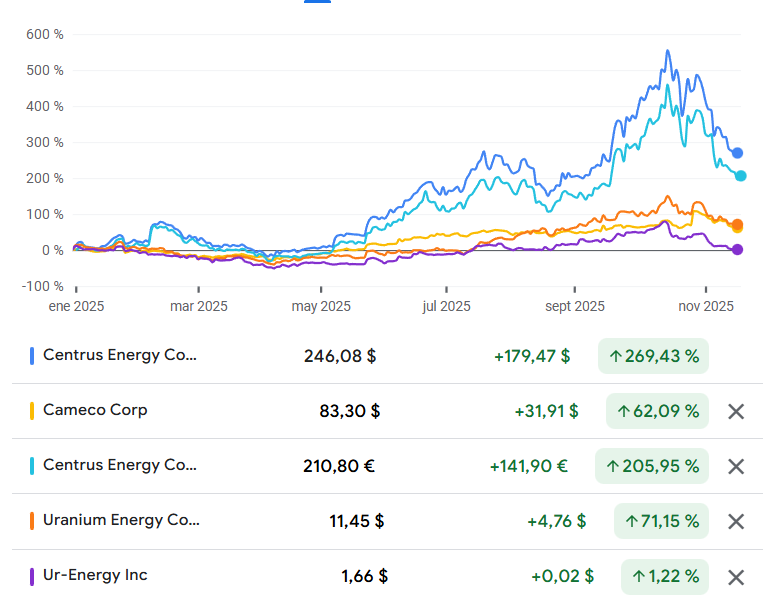This screenshot has height=603, width=775.
Task: Click the yellow Cameco Corp color bar
Action: 33,411
